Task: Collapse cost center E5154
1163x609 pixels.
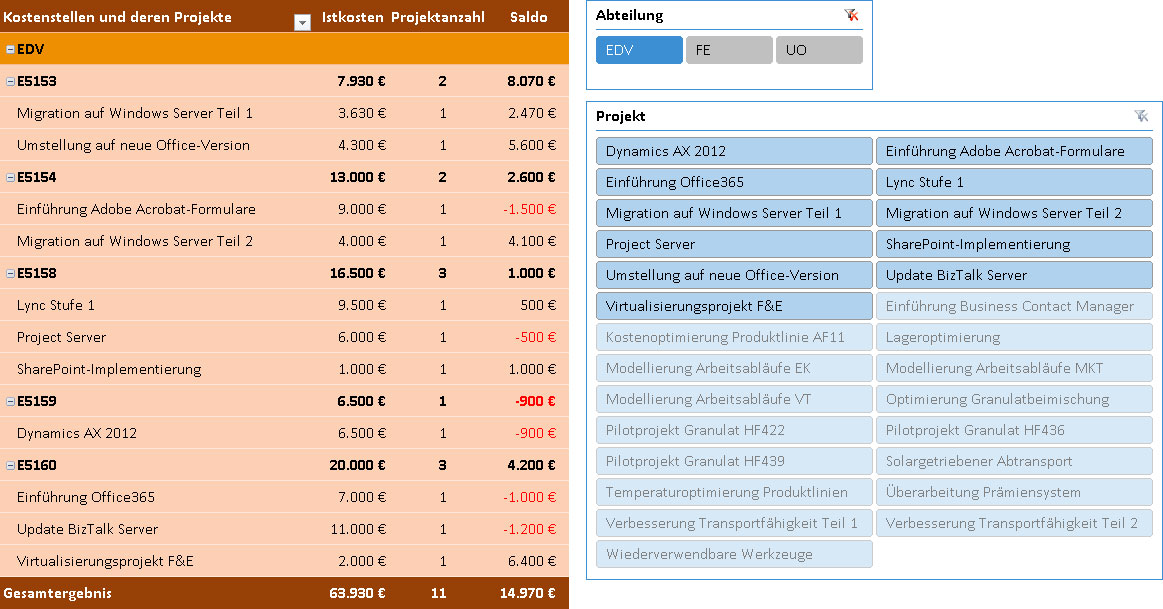Action: (10, 177)
